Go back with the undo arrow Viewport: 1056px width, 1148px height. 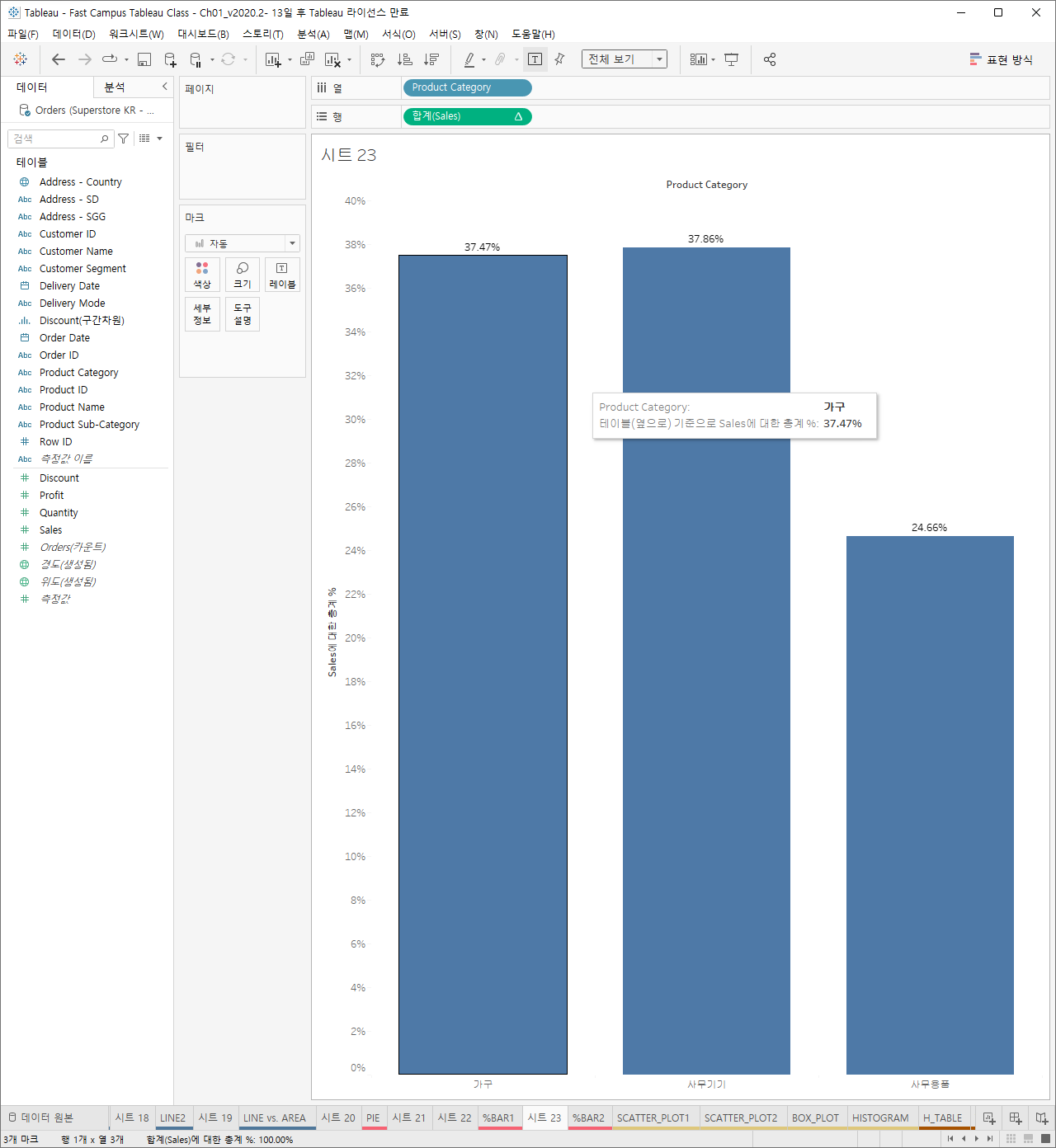(x=58, y=59)
